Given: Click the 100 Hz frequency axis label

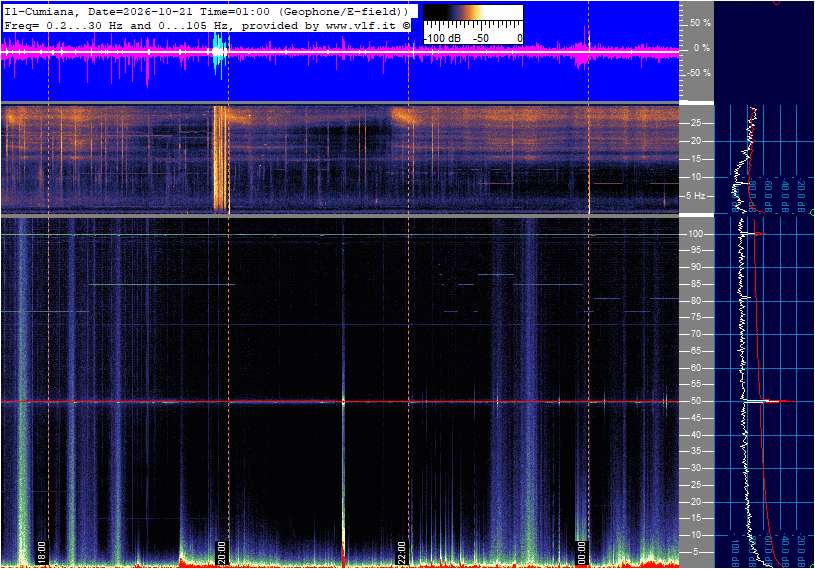Looking at the screenshot, I should click(695, 234).
